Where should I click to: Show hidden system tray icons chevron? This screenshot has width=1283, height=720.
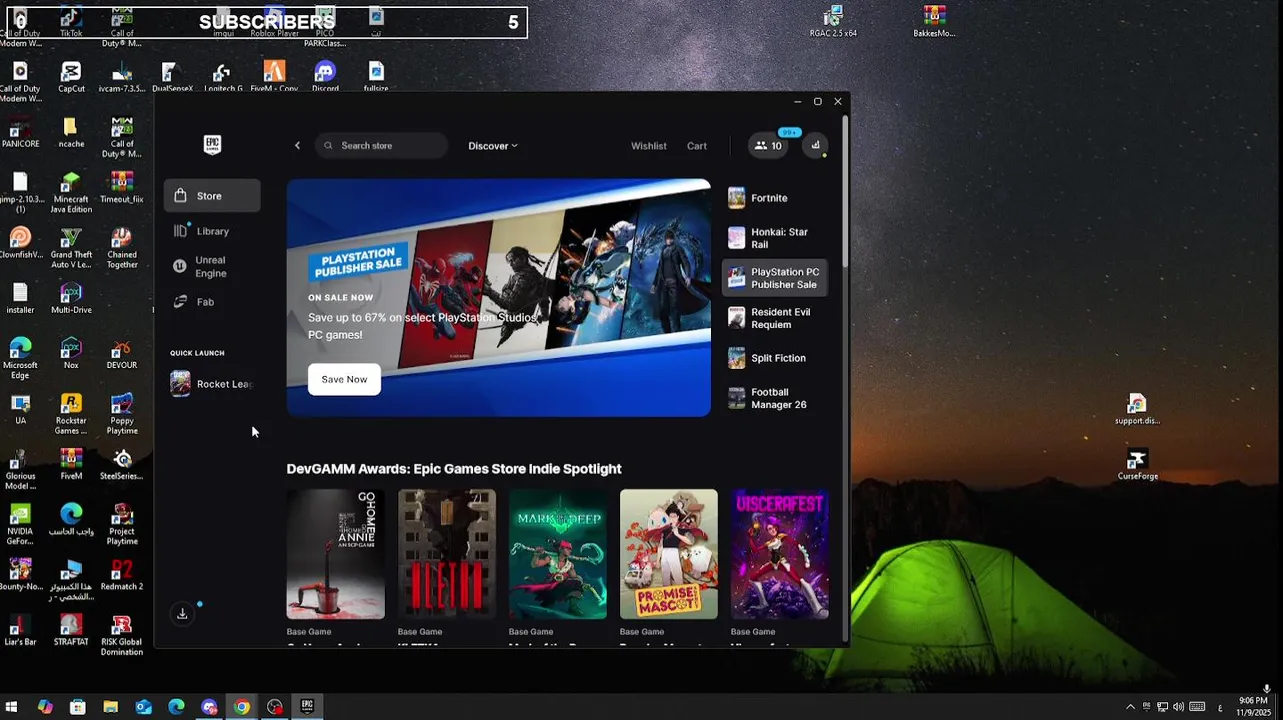[x=1130, y=707]
